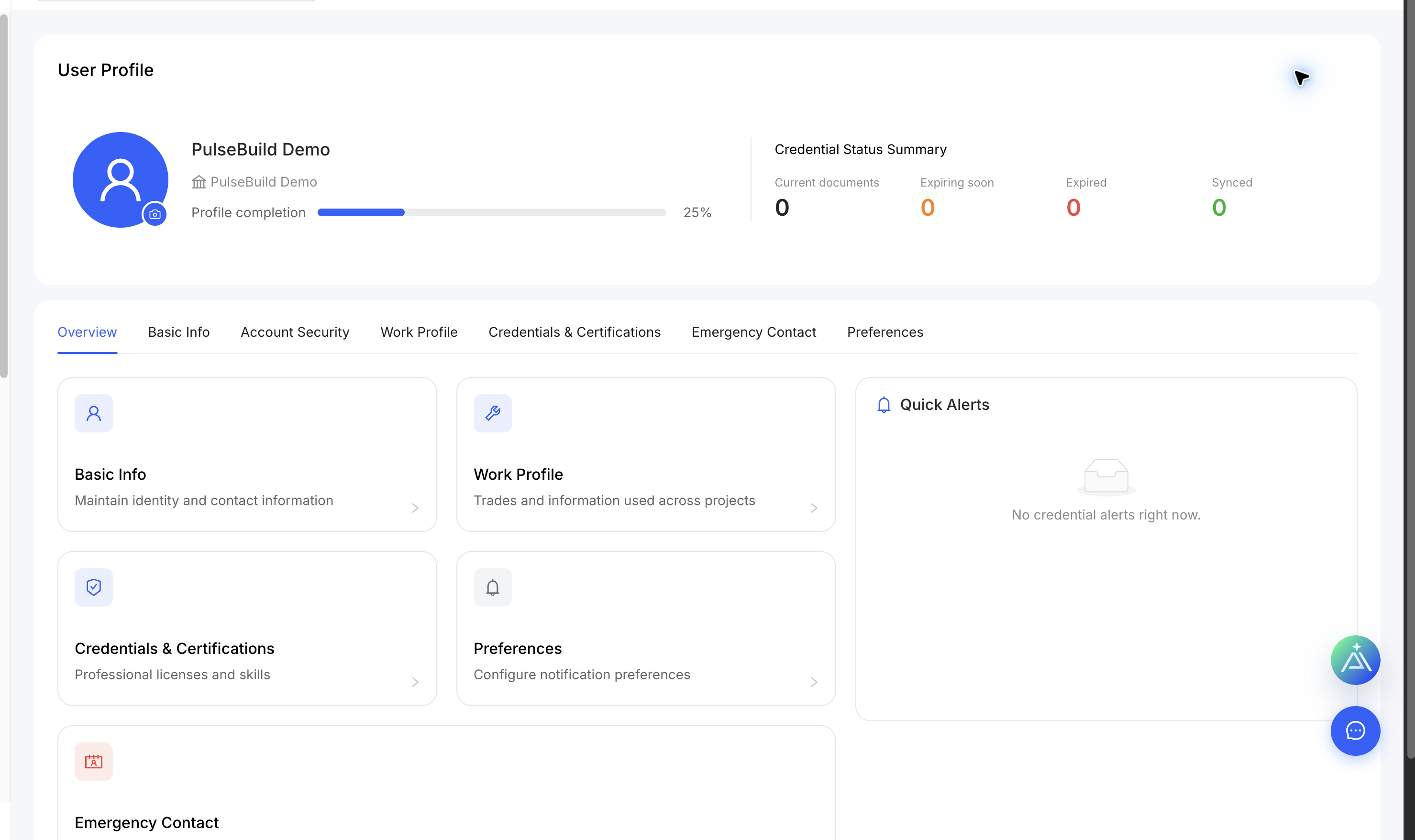The width and height of the screenshot is (1415, 840).
Task: Open the Basic Info card title
Action: coord(111,475)
